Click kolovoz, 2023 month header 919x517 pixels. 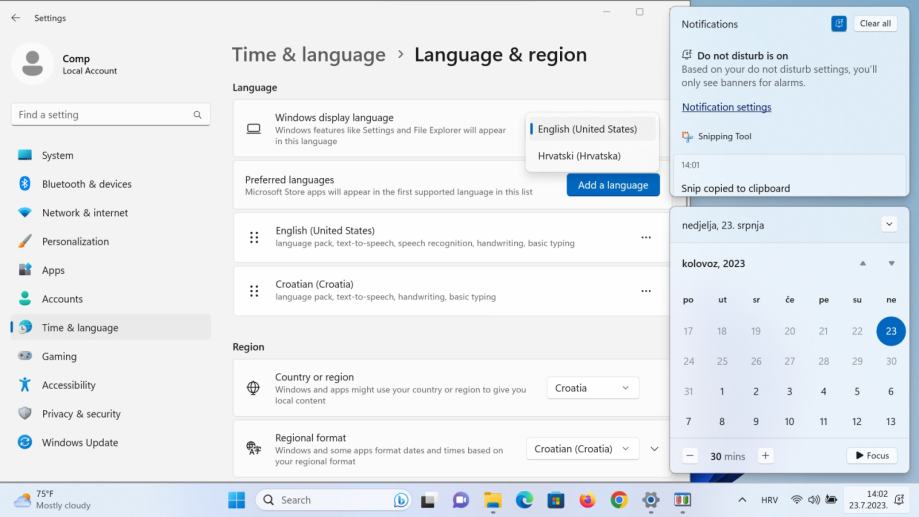point(713,264)
